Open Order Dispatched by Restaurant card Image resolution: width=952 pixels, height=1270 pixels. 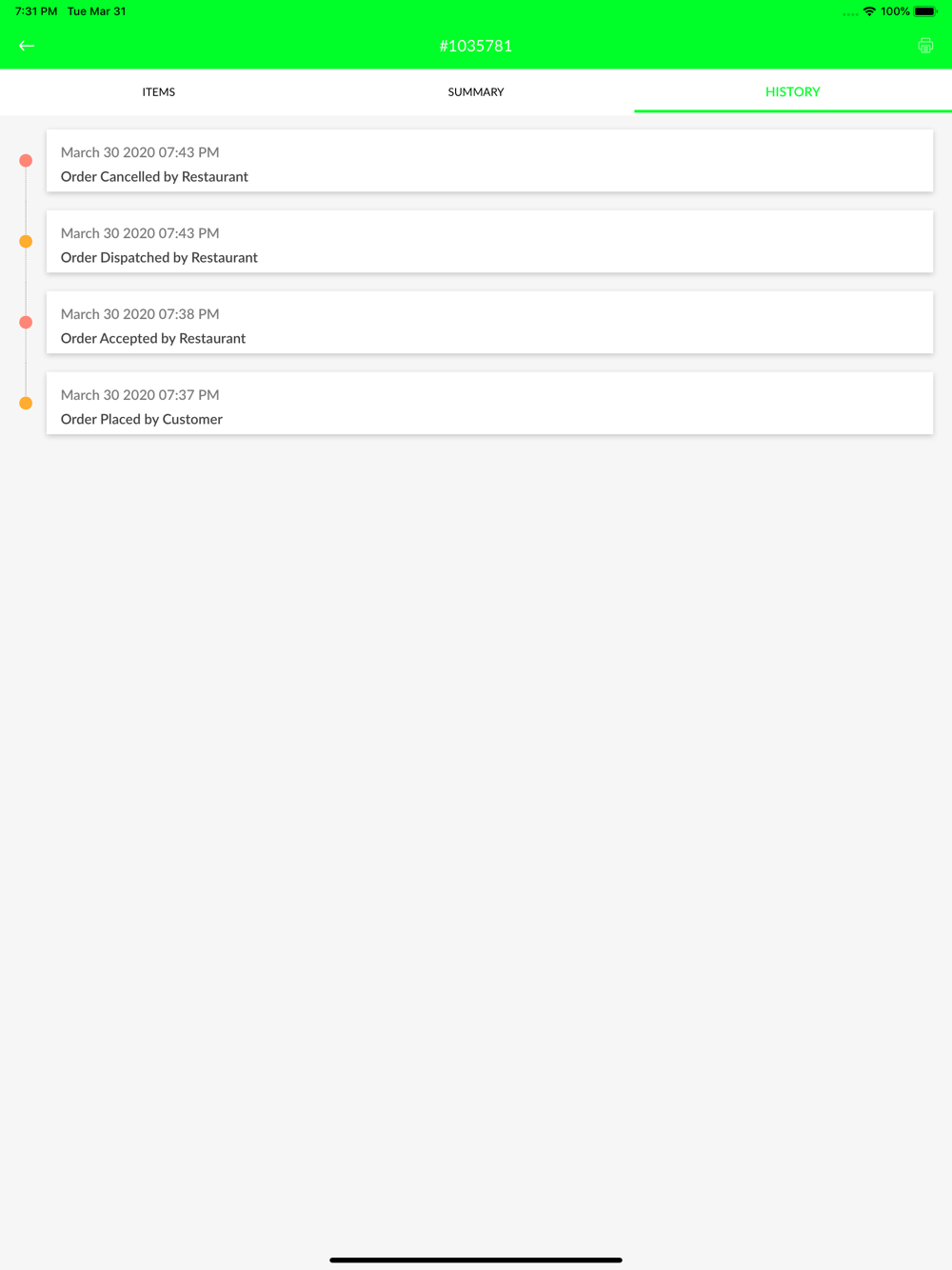pos(489,242)
